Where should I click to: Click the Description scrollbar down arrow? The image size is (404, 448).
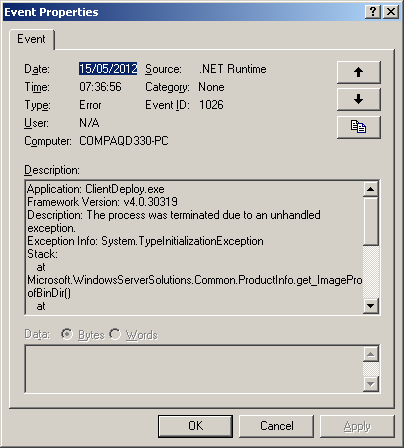coord(371,305)
